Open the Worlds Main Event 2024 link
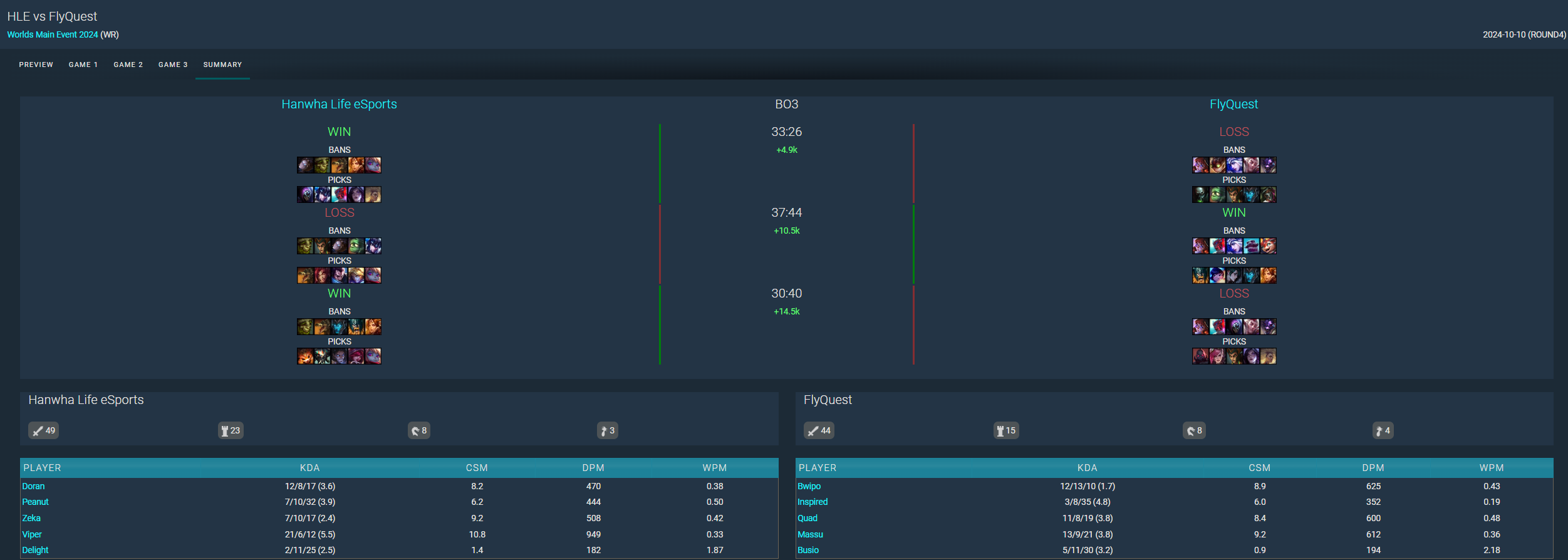Viewport: 1568px width, 560px height. [53, 34]
